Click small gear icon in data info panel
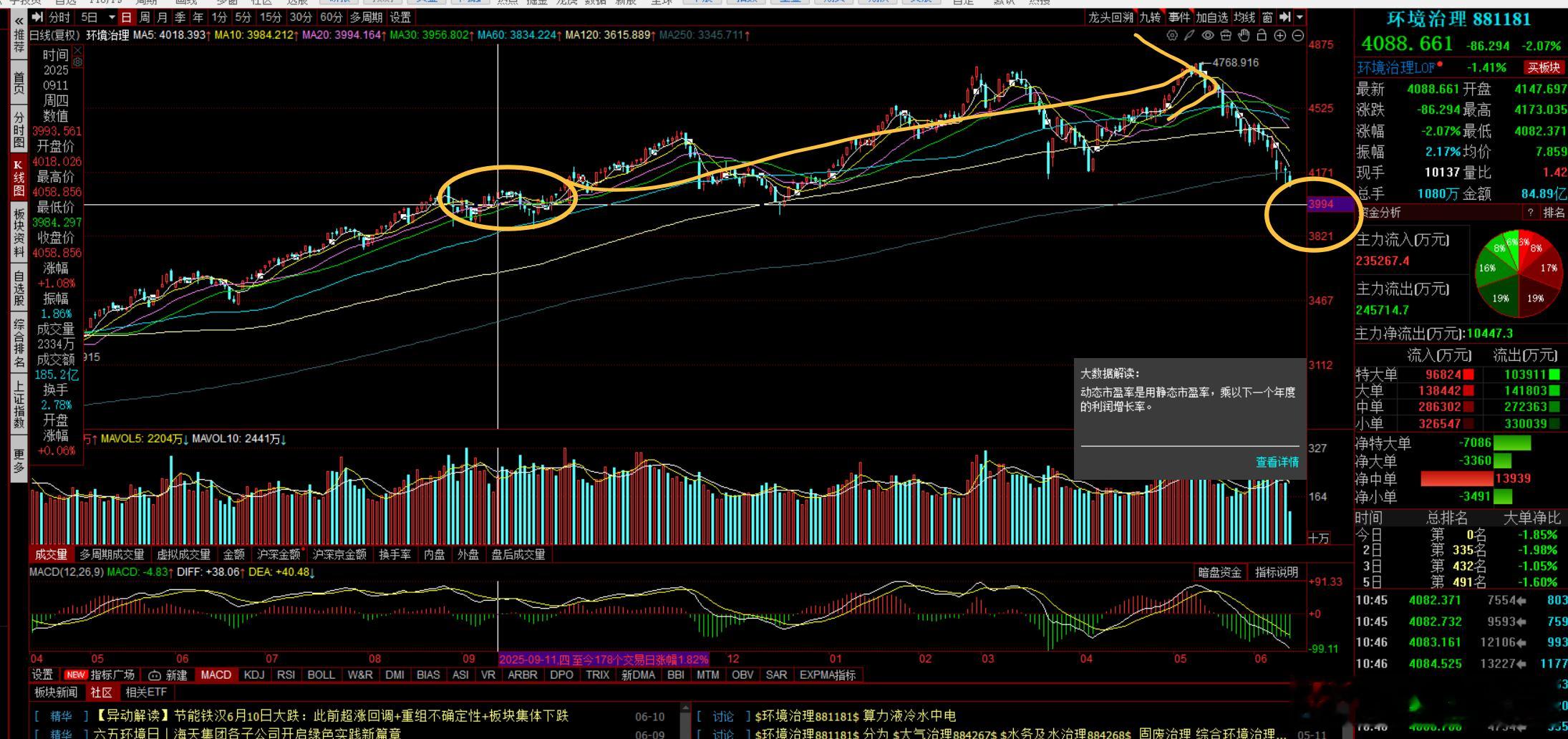The width and height of the screenshot is (1568, 739). 77,63
